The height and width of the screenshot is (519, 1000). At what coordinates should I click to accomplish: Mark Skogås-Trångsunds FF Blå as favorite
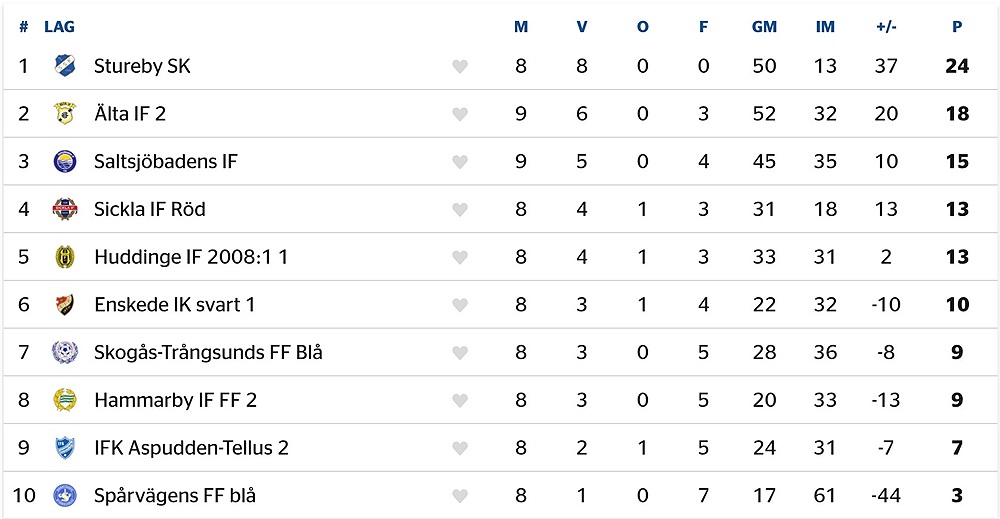[x=460, y=353]
